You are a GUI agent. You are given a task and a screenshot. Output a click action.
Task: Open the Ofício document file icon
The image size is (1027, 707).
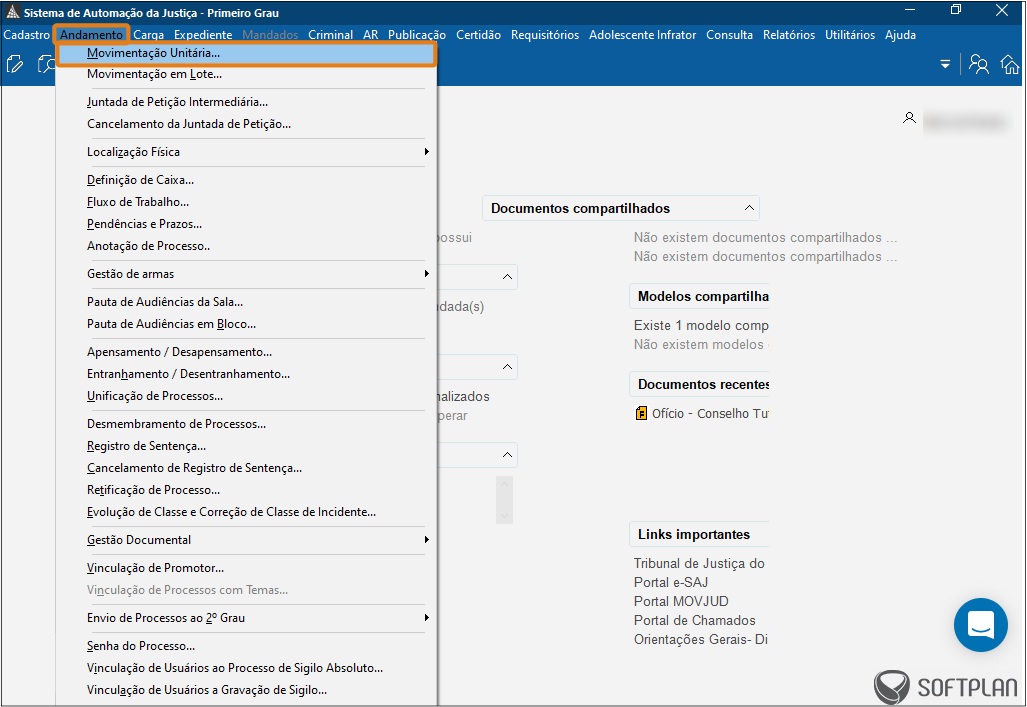641,413
